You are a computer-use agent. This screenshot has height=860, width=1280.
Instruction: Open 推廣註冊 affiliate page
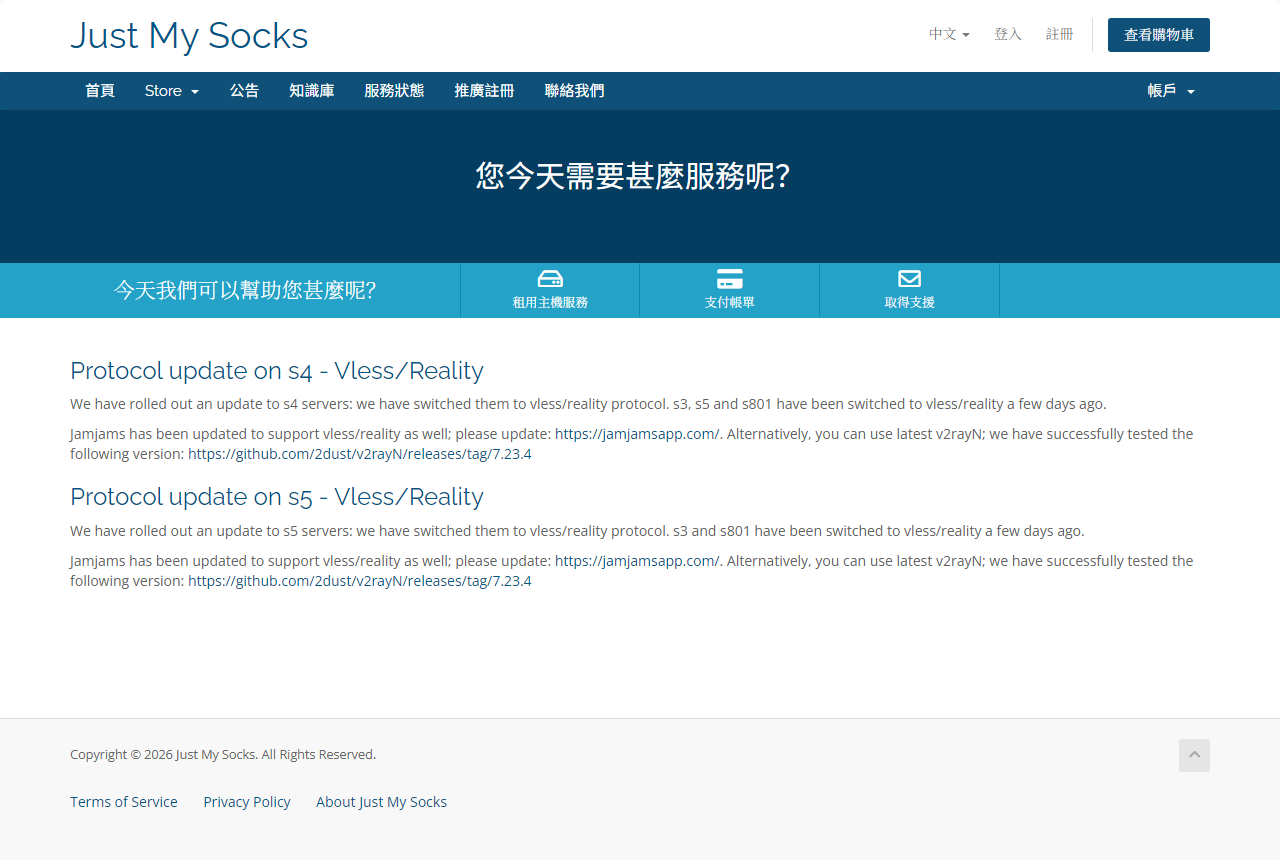click(x=484, y=91)
